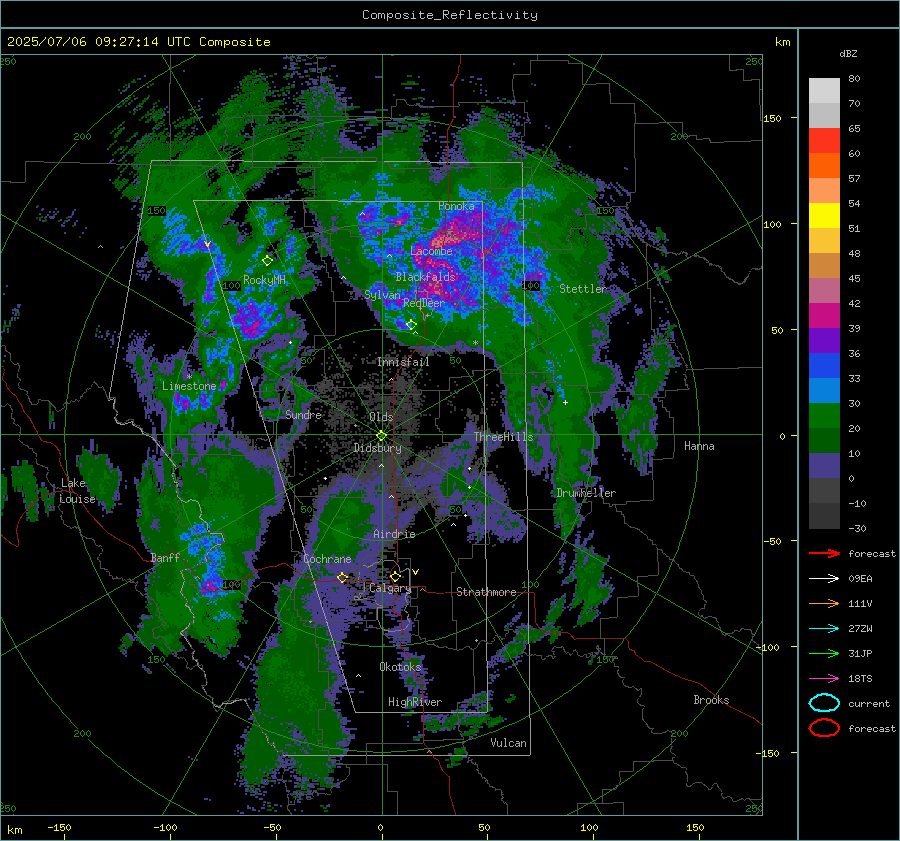Click the red 'forecast' ellipse legend icon
The width and height of the screenshot is (900, 841).
tap(824, 728)
